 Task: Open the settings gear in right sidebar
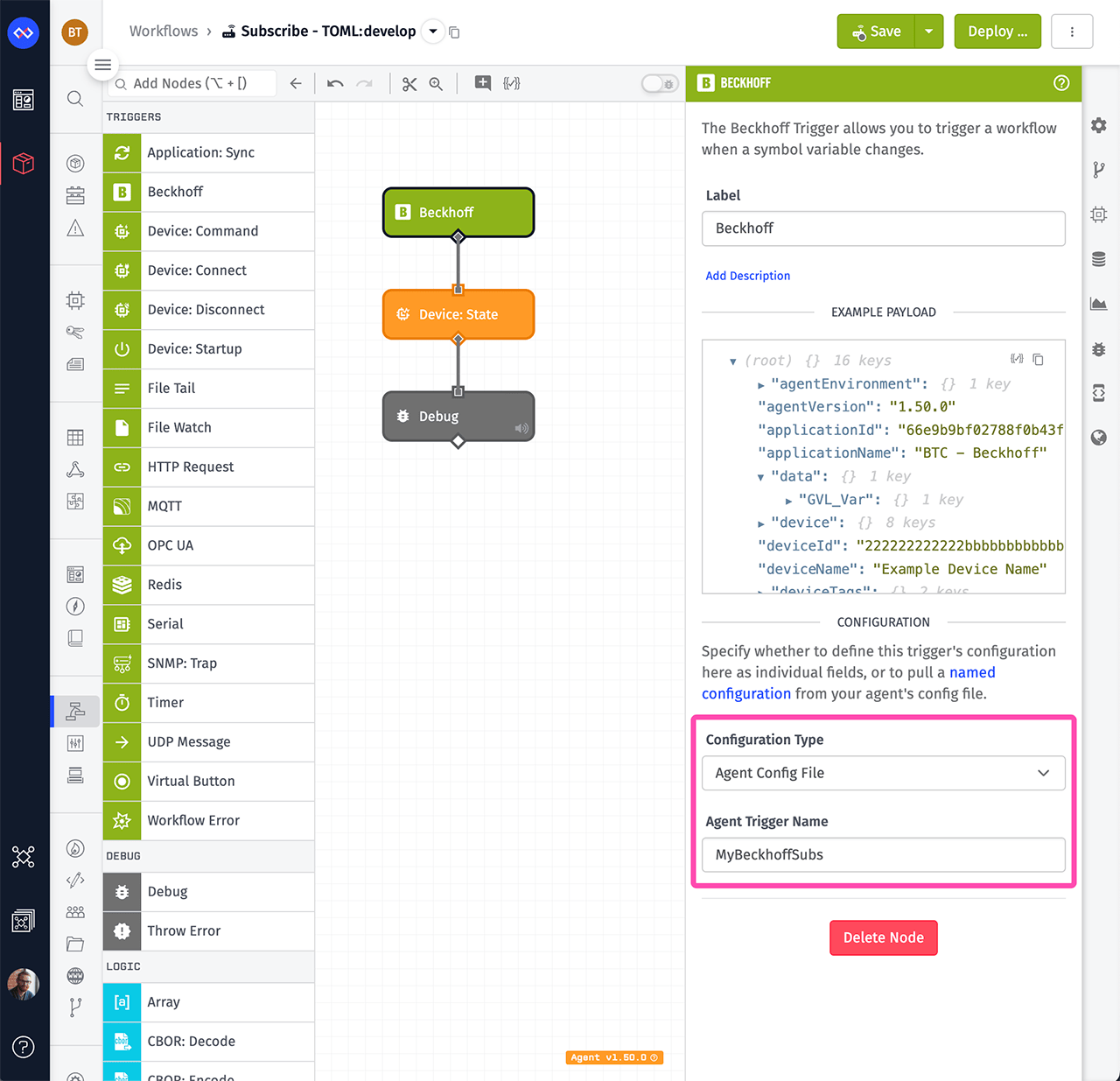(x=1099, y=126)
